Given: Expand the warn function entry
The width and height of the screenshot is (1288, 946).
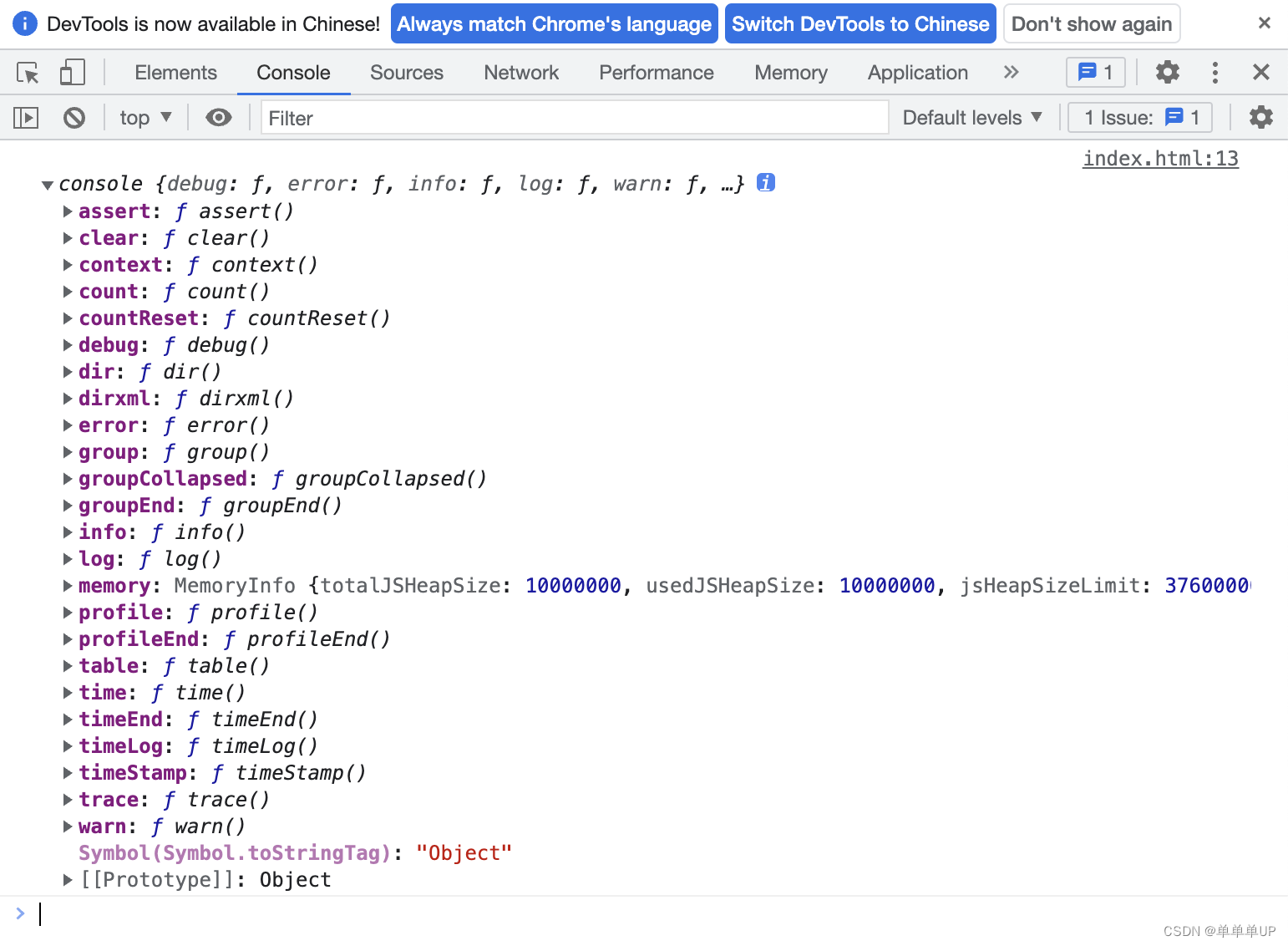Looking at the screenshot, I should [x=68, y=826].
